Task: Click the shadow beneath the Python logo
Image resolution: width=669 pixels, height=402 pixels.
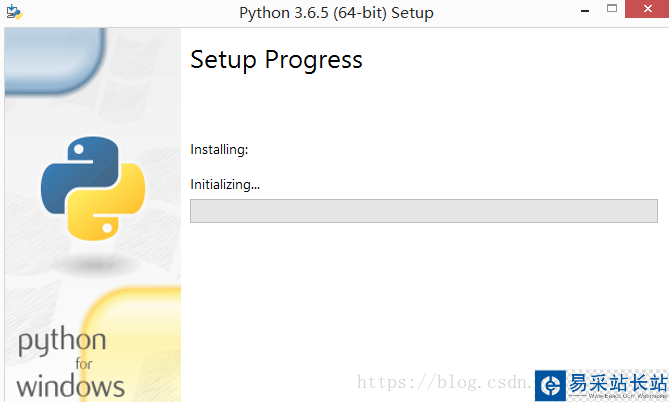Action: [93, 262]
